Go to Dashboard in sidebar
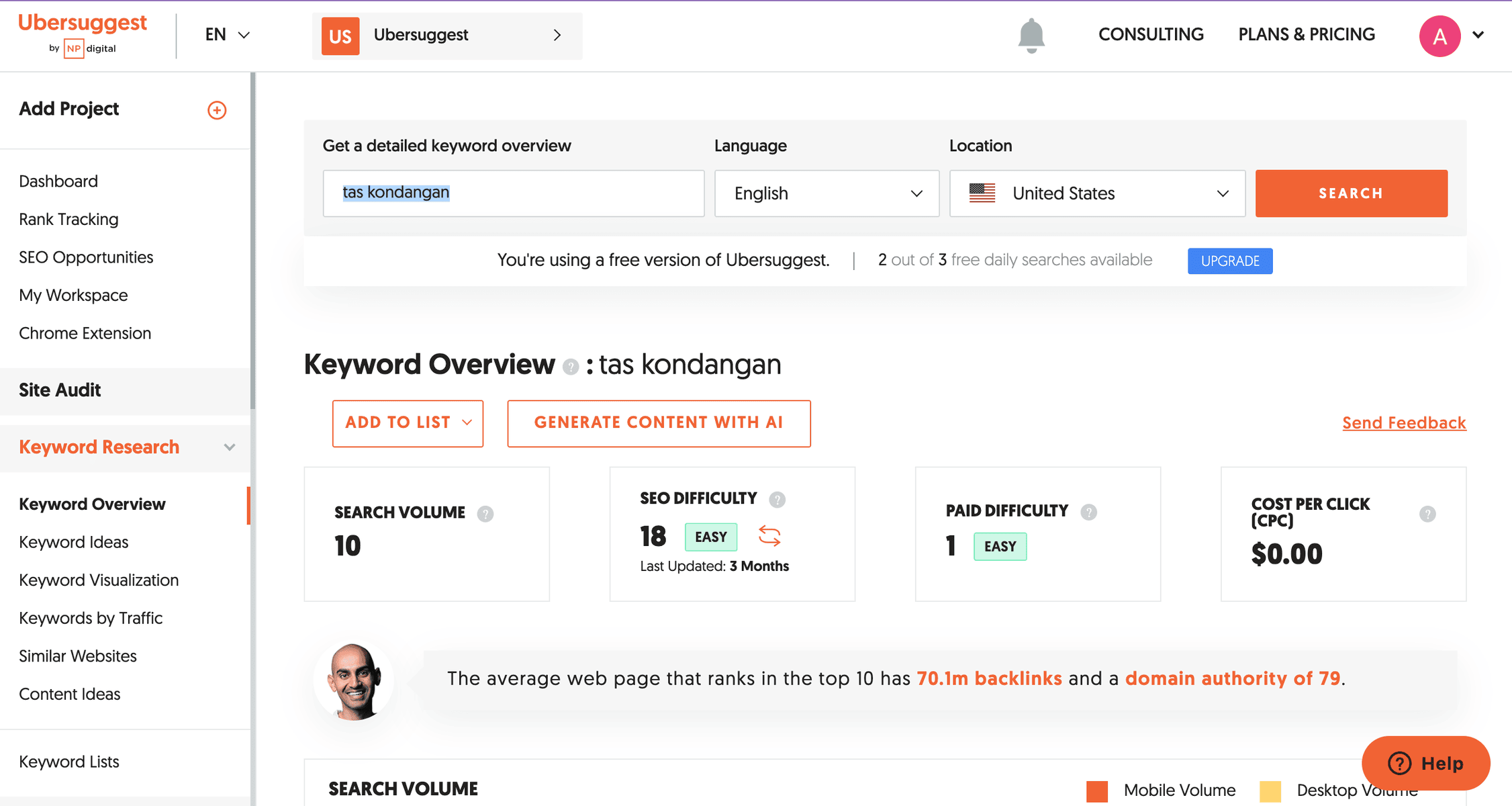Screen dimensions: 1512x806 pos(58,181)
